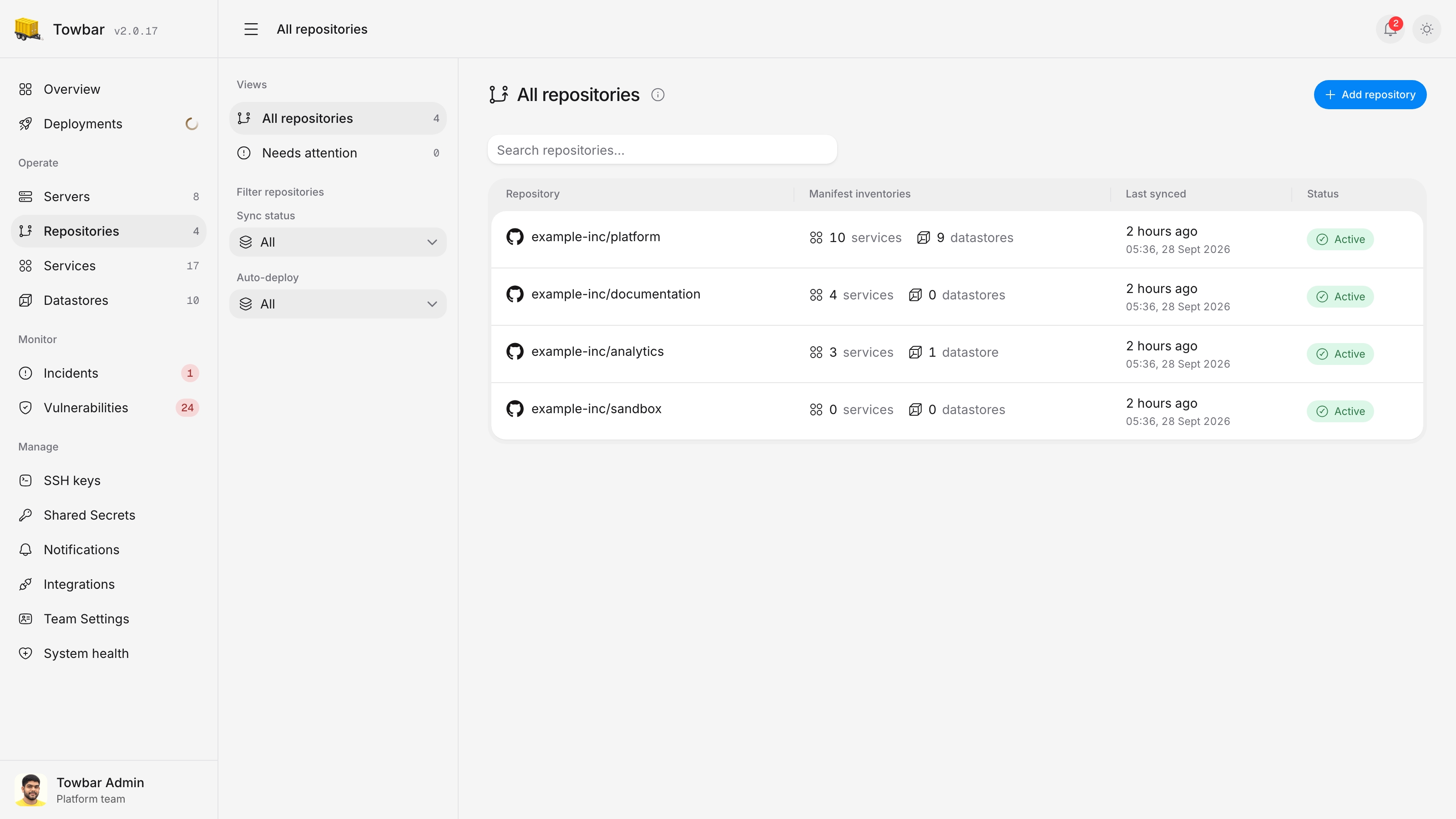Screen dimensions: 1456x819
Task: Click the GitHub icon for example-inc/sandbox
Action: 515,409
